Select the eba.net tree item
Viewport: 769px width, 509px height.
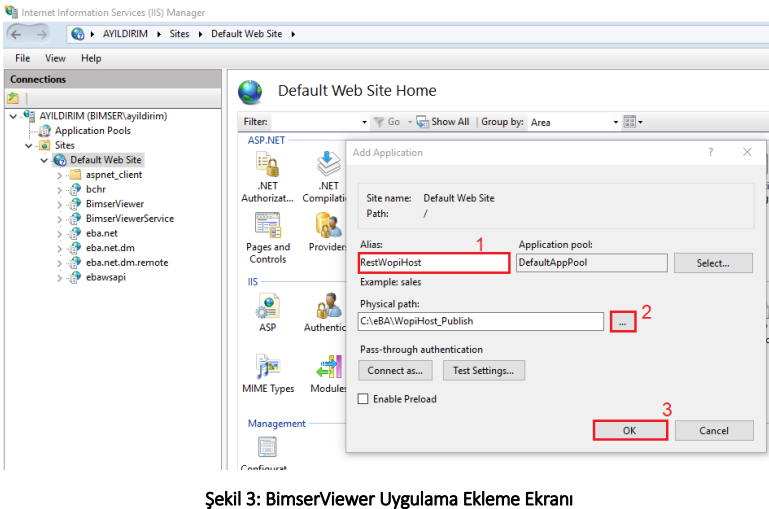point(102,234)
